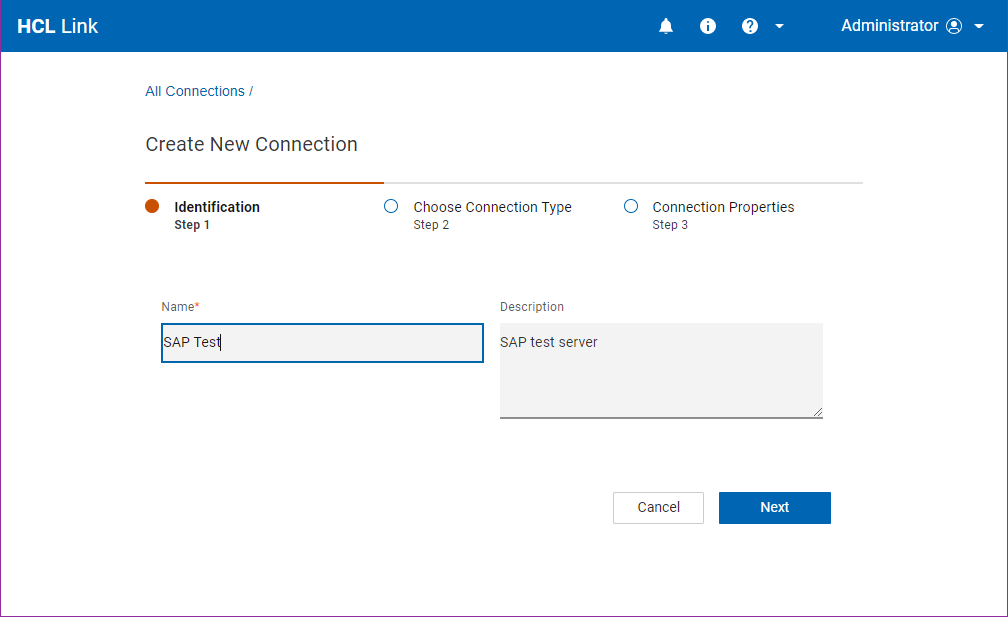Image resolution: width=1008 pixels, height=617 pixels.
Task: Click inside the Description text area
Action: tap(661, 370)
